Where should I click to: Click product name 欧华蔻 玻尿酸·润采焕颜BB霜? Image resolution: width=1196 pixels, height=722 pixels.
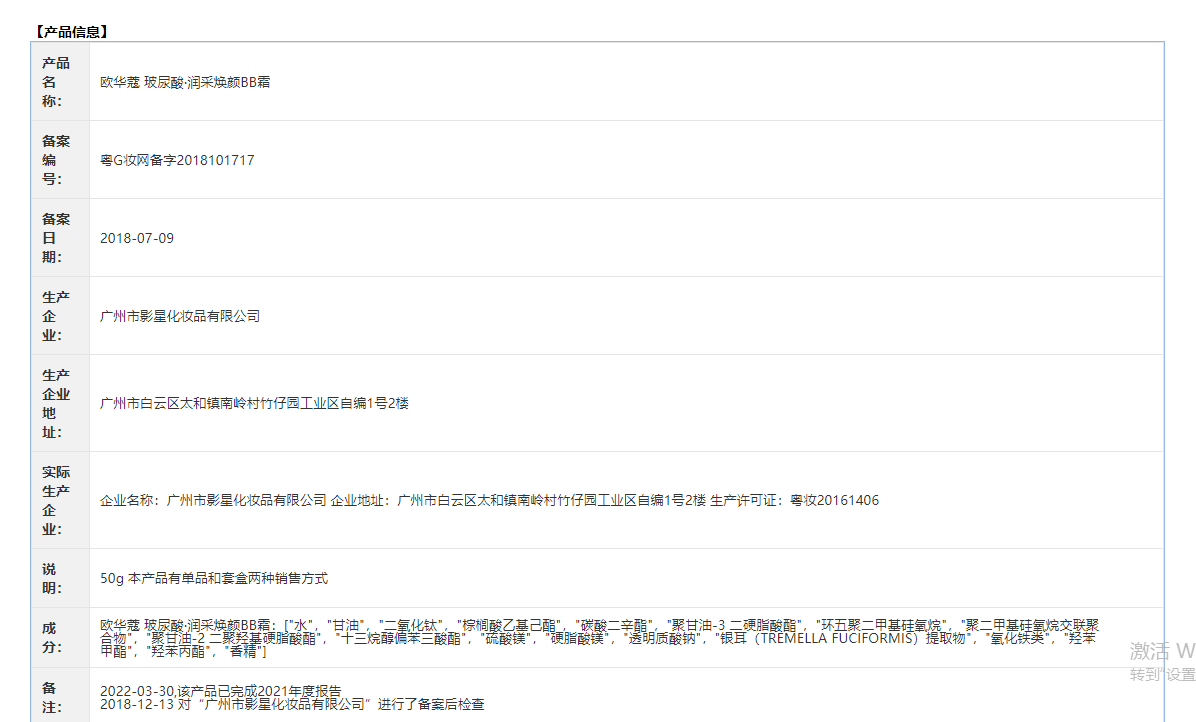(185, 82)
